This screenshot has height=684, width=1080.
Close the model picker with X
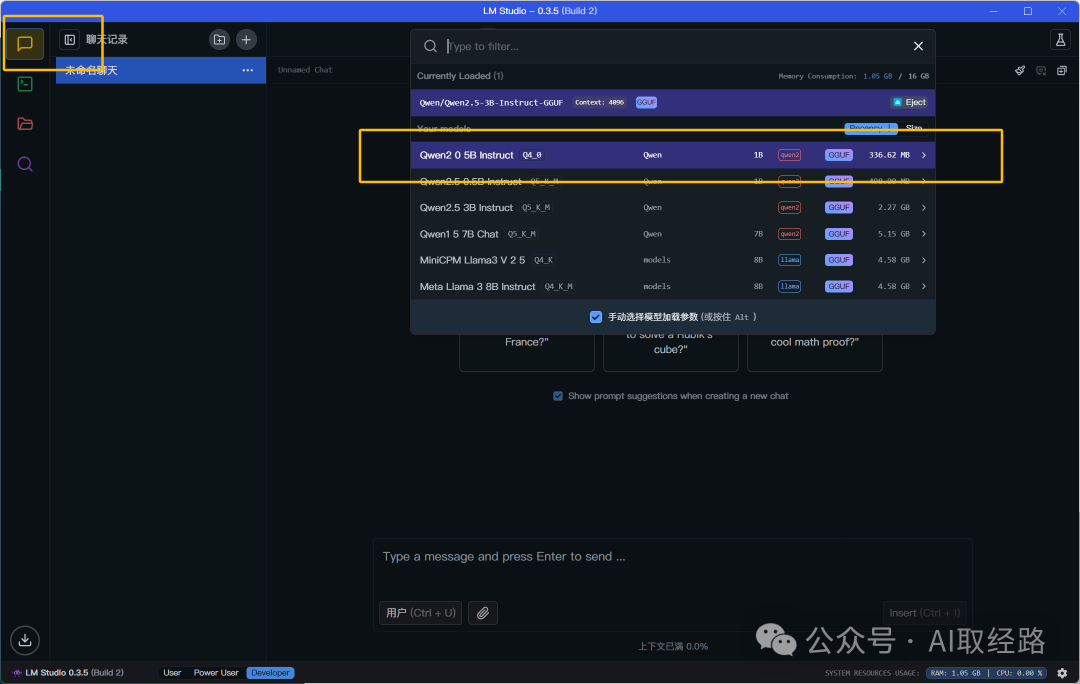pyautogui.click(x=918, y=46)
